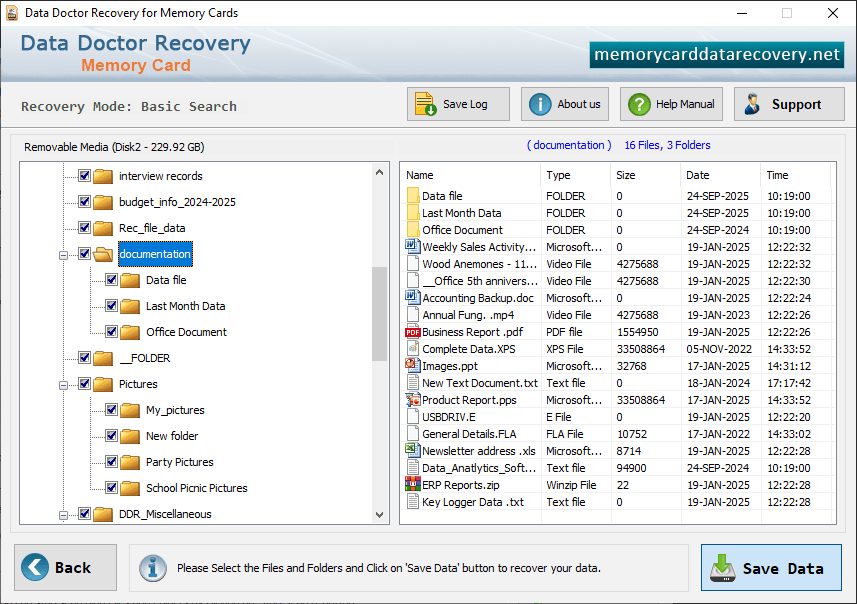Uncheck the interview records checkbox
Screen dimensions: 857x604
pos(84,175)
